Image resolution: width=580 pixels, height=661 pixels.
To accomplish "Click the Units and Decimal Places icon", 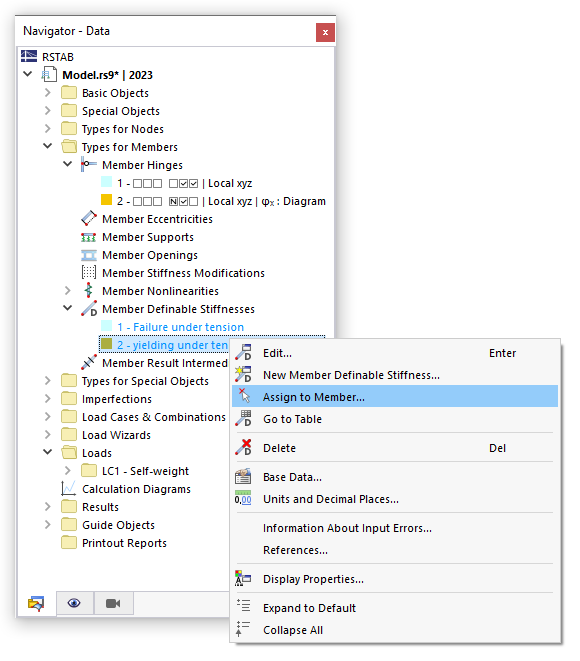I will click(x=243, y=498).
